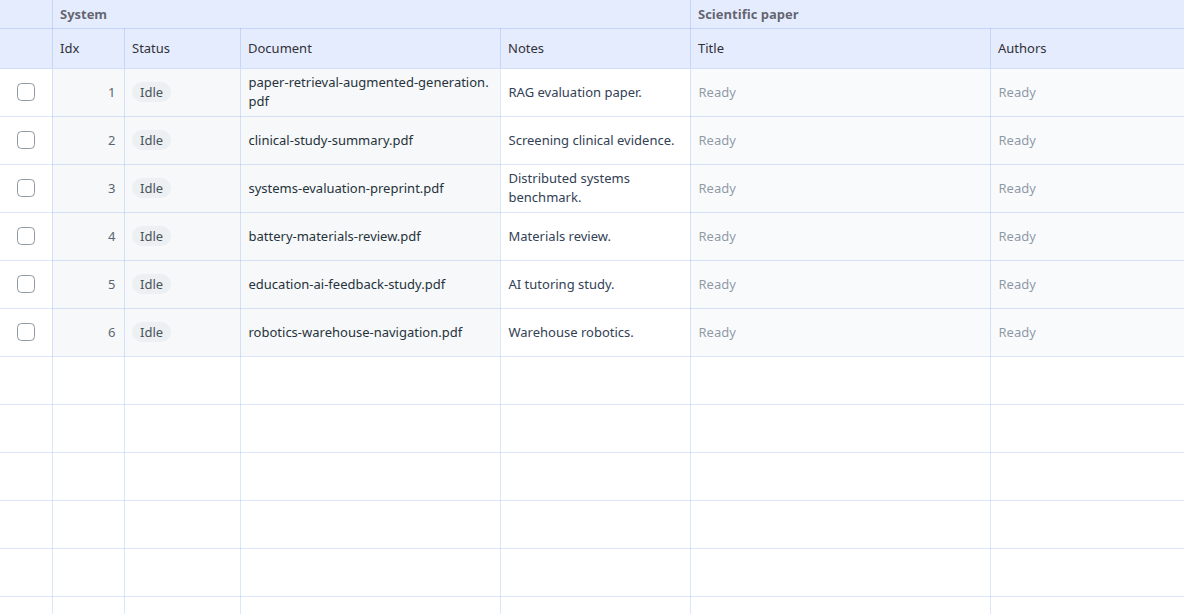Screen dimensions: 1184x614
Task: Select the Ready title cell for row 5
Action: coord(840,284)
